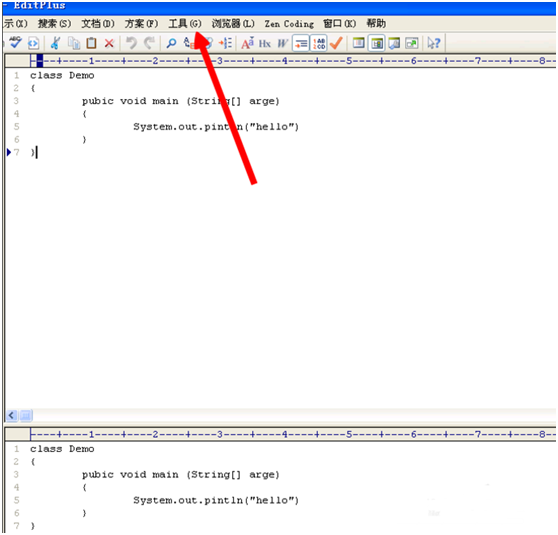Click the horizontal scrollbar left arrow
The image size is (558, 535).
click(x=12, y=415)
